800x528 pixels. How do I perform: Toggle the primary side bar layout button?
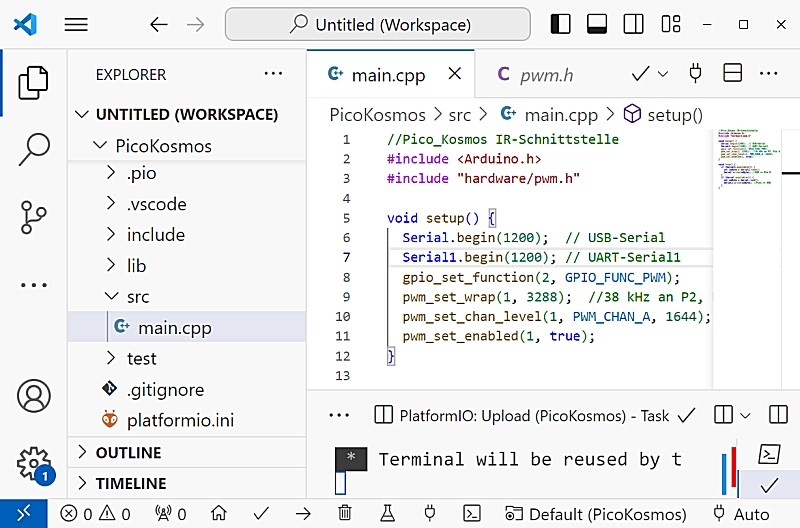(x=562, y=24)
